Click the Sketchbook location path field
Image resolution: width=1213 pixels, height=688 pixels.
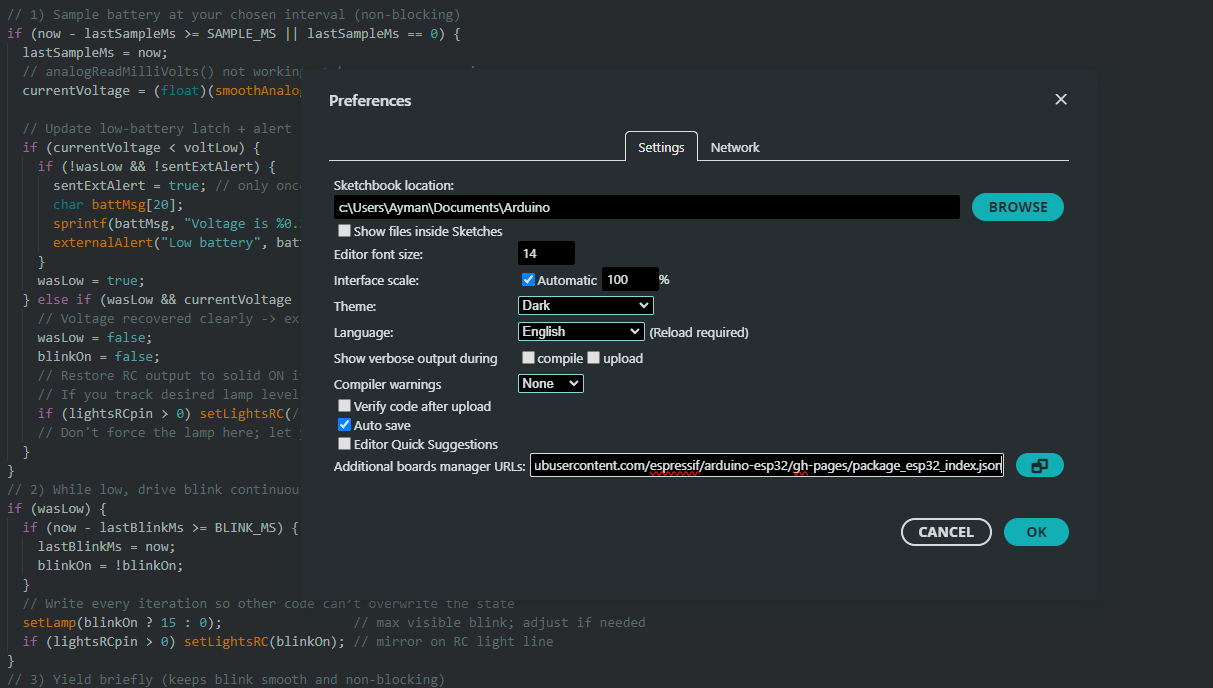(x=647, y=207)
